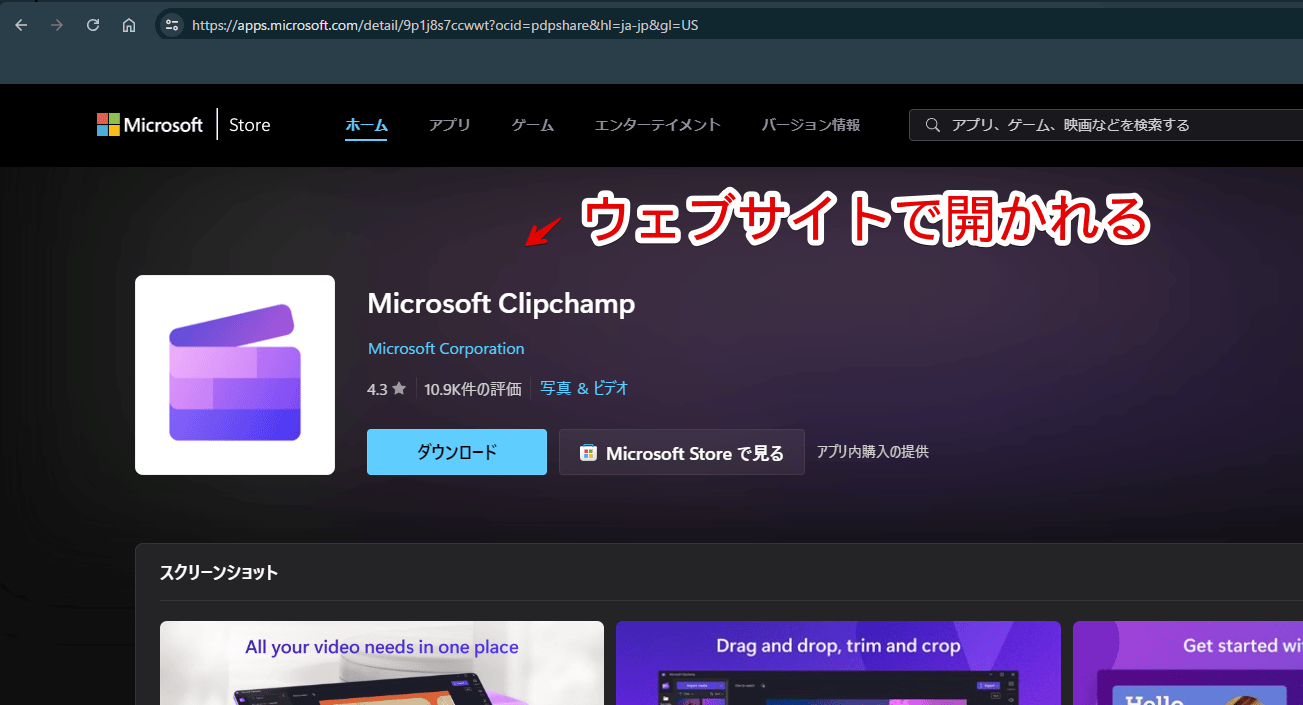Click the Microsoft logo
The image size is (1303, 705).
(x=150, y=125)
